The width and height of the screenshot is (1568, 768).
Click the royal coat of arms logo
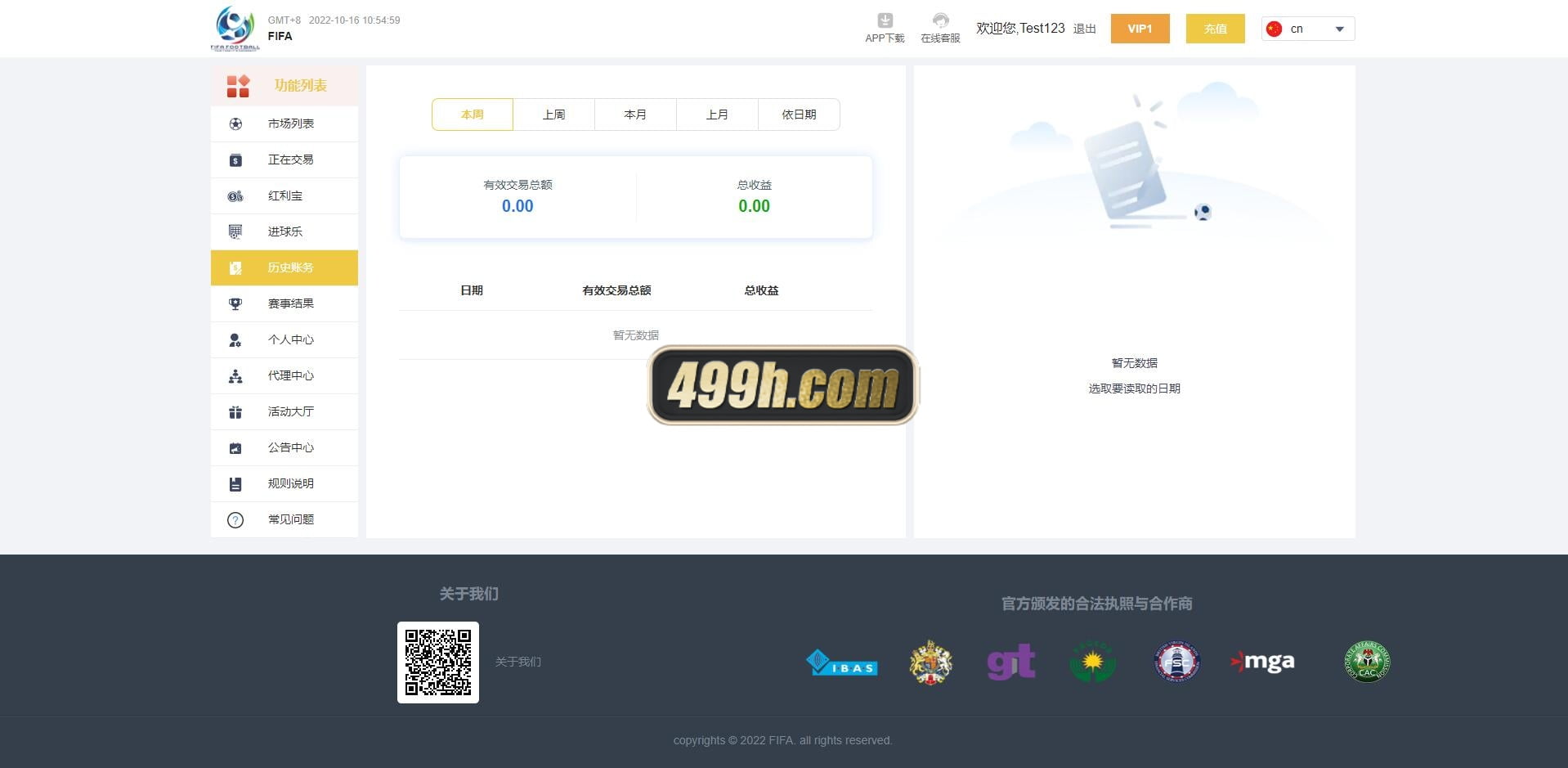931,662
